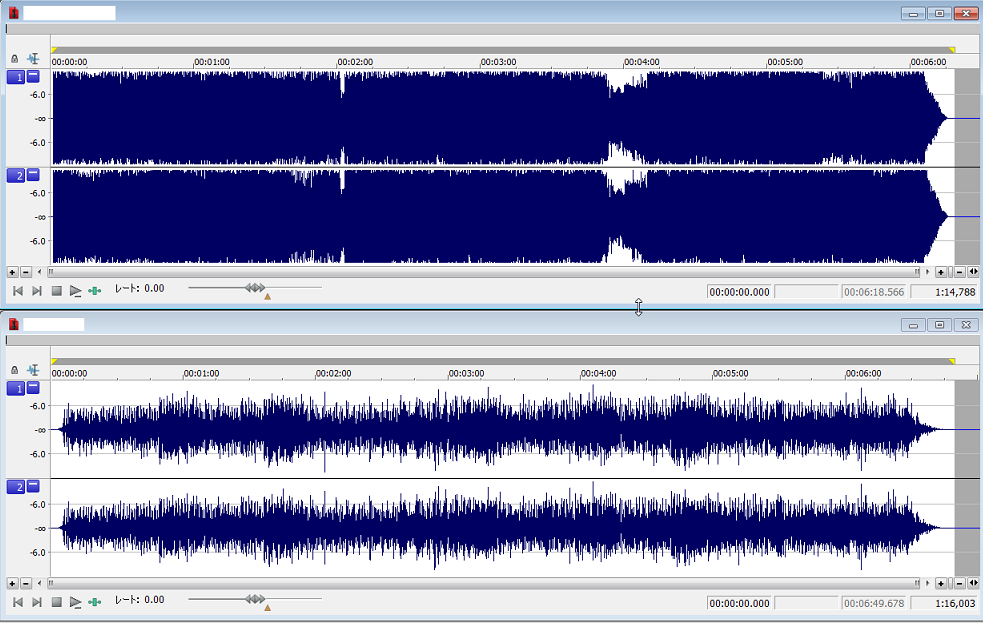Select the edit tool icon in the upper data window
The width and height of the screenshot is (983, 623).
pyautogui.click(x=33, y=59)
